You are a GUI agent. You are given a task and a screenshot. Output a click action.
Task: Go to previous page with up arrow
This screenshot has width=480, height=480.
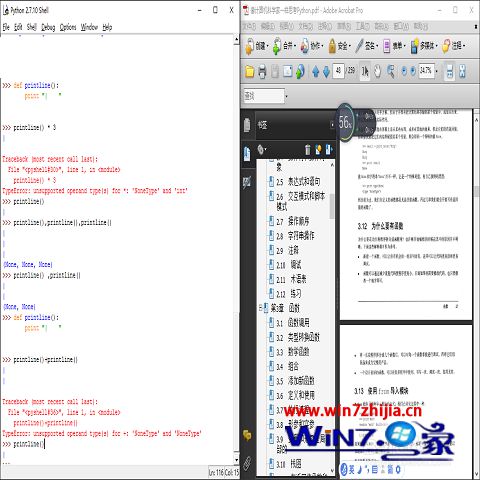(315, 71)
